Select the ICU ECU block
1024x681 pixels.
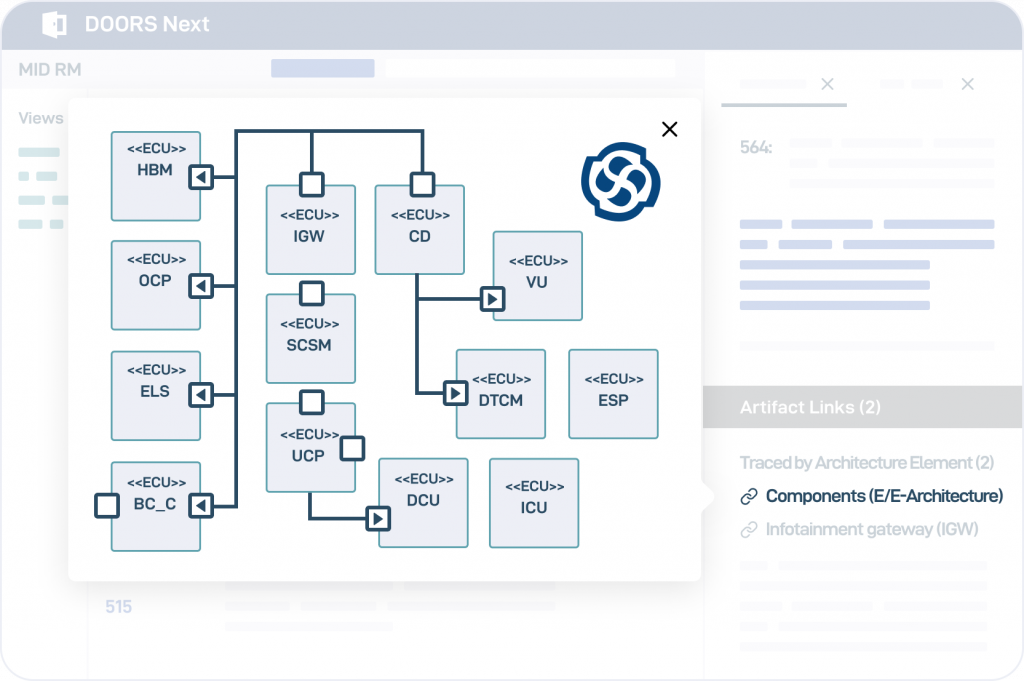point(533,503)
